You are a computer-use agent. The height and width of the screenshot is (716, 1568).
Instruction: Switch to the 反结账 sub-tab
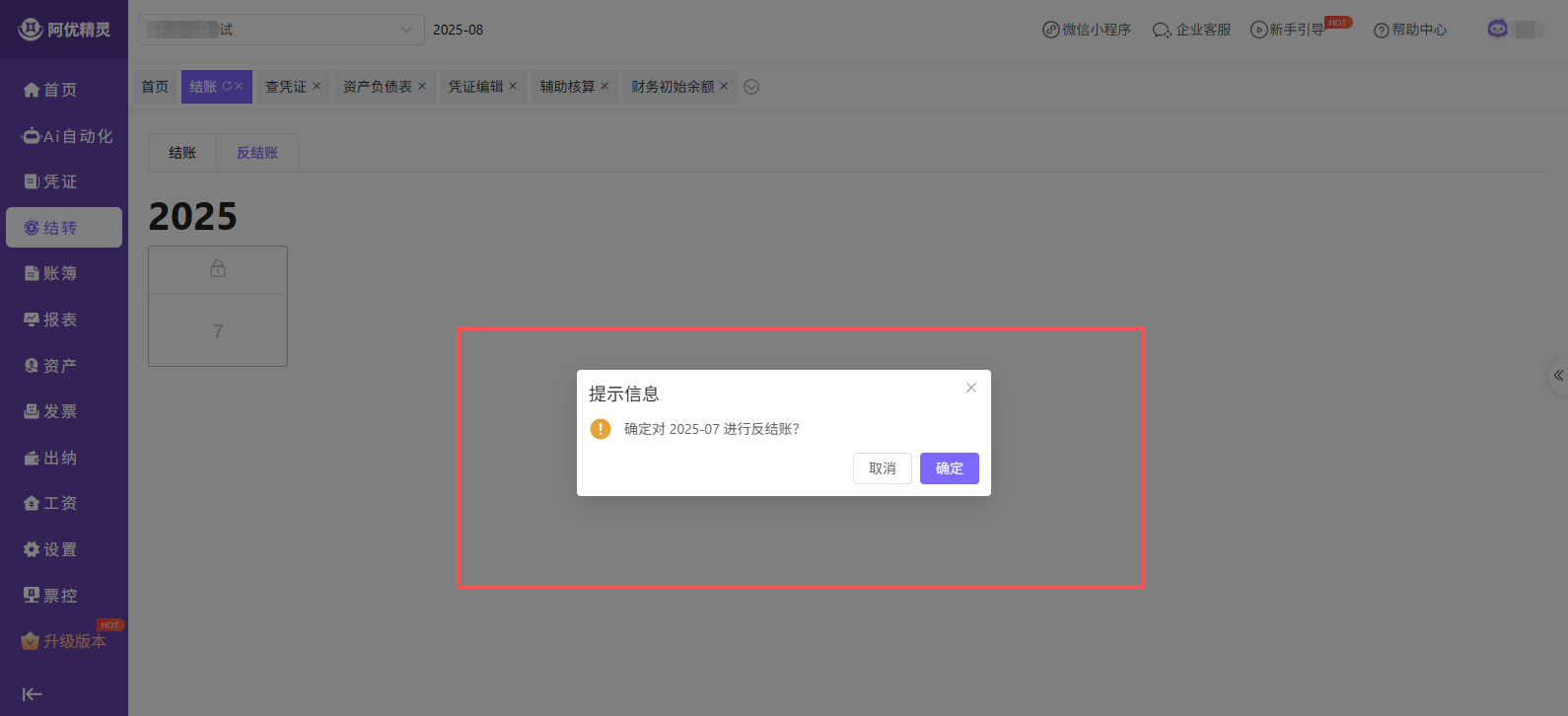[257, 153]
